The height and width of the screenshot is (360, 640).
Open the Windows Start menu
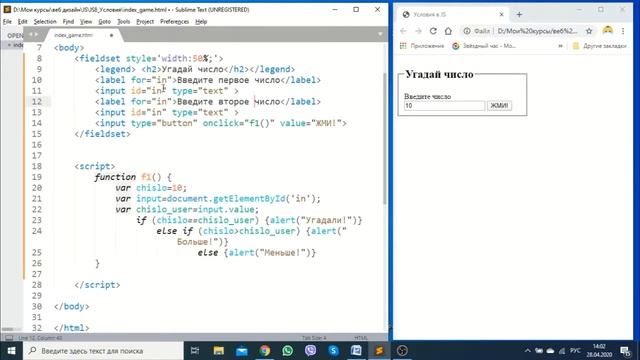tap(11, 351)
